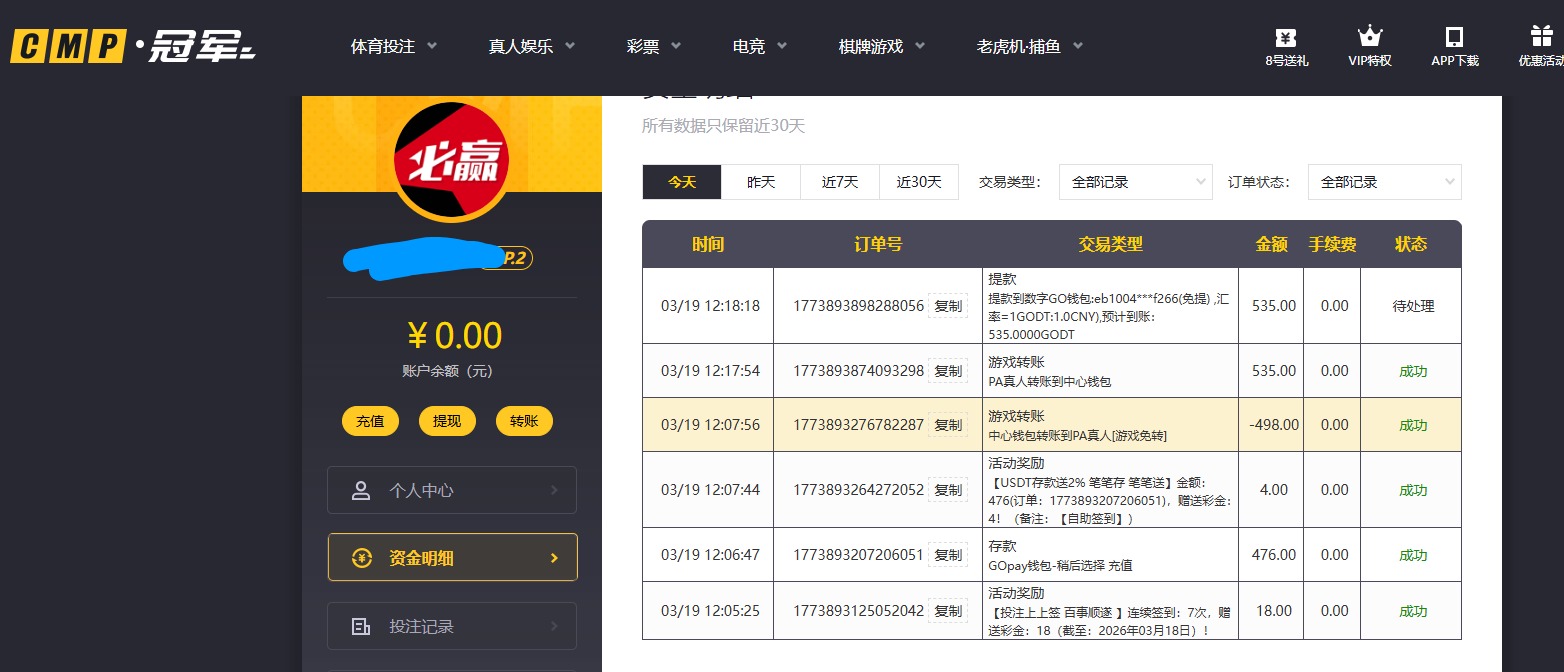Viewport: 1564px width, 672px height.
Task: Click the yellow 充值 button
Action: pos(370,421)
